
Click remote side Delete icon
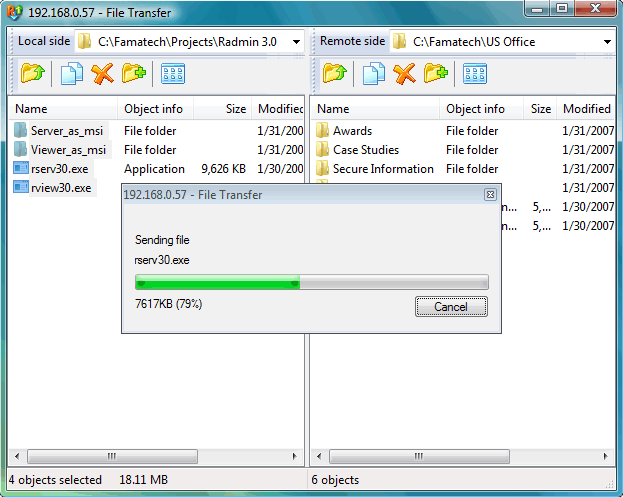pyautogui.click(x=404, y=74)
